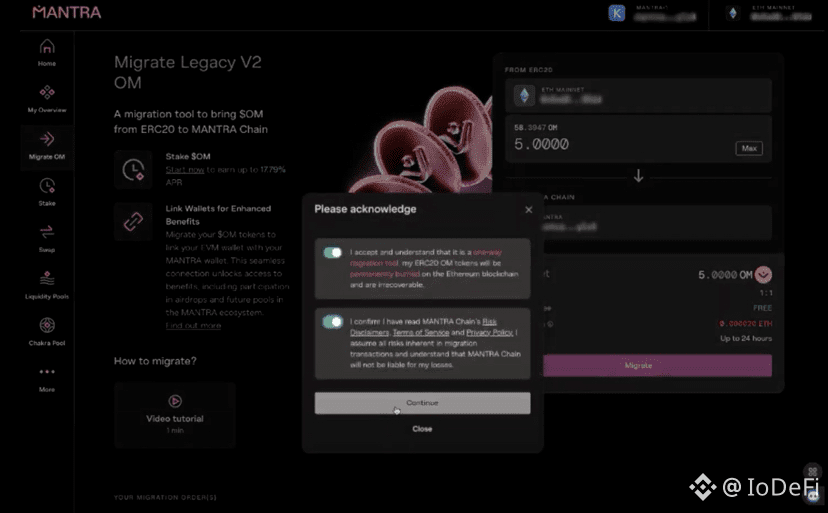Click the ETH MAINNET source wallet field
Image resolution: width=828 pixels, height=513 pixels.
638,96
